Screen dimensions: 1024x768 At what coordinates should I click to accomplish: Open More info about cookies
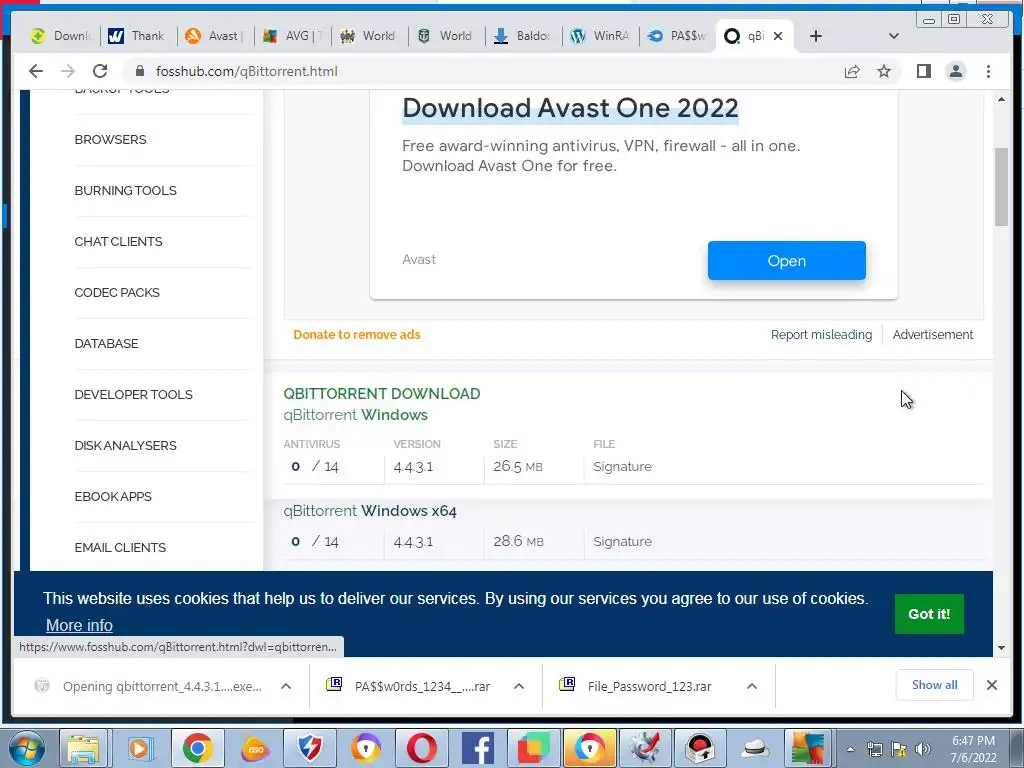click(x=79, y=626)
